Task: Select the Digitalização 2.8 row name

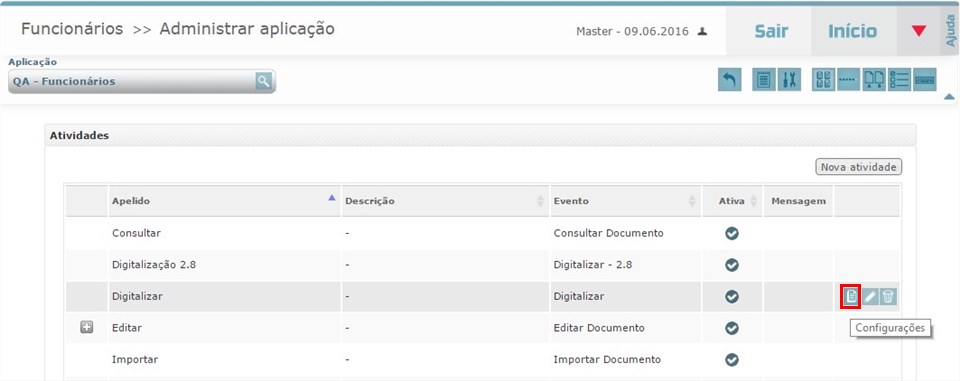Action: coord(154,265)
